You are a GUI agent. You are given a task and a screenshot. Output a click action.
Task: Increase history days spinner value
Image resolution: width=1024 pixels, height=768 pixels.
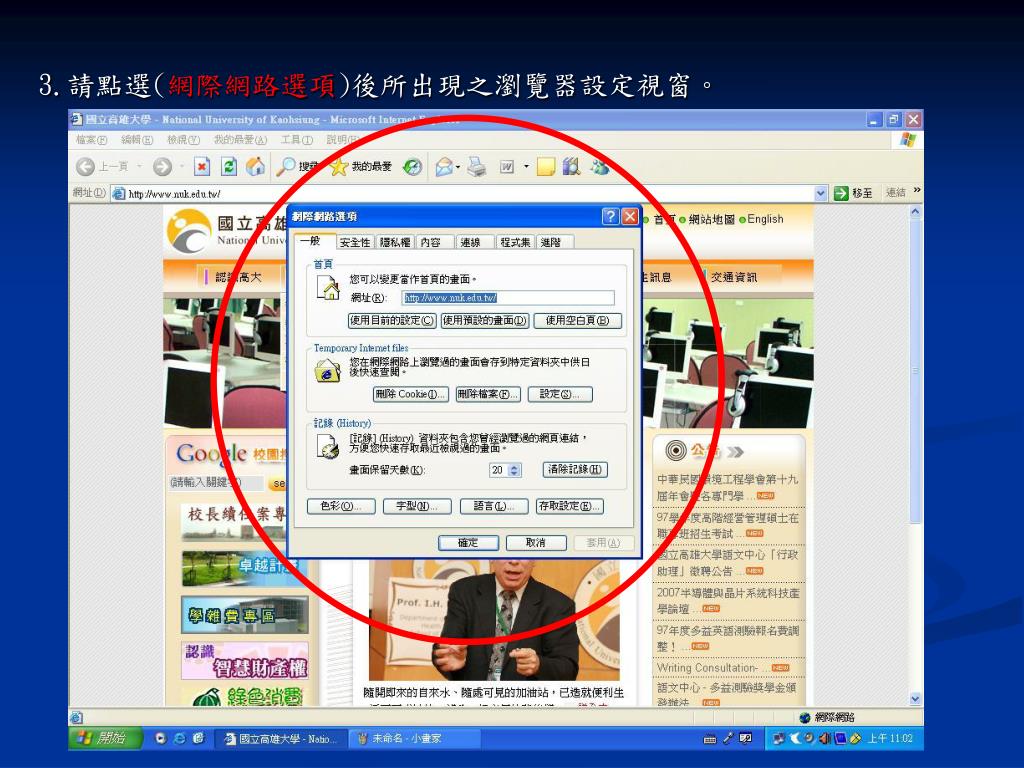(x=515, y=467)
